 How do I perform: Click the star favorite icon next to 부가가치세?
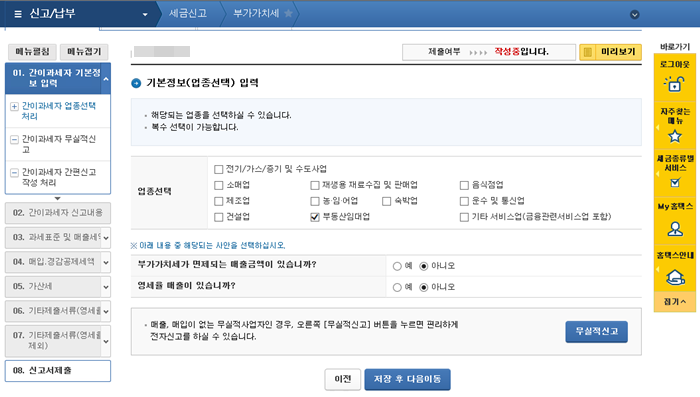tap(288, 13)
